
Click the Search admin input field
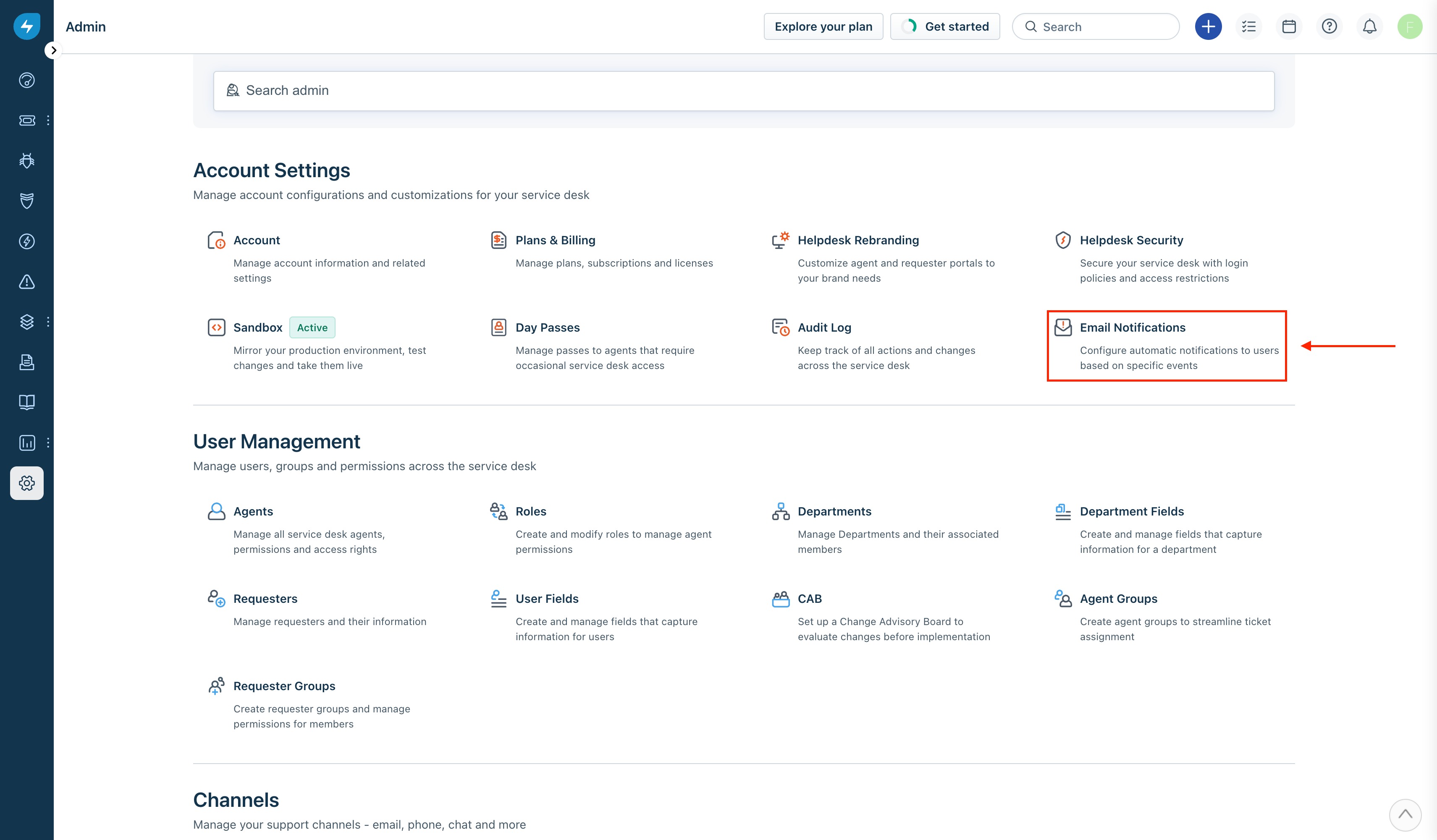coord(743,91)
